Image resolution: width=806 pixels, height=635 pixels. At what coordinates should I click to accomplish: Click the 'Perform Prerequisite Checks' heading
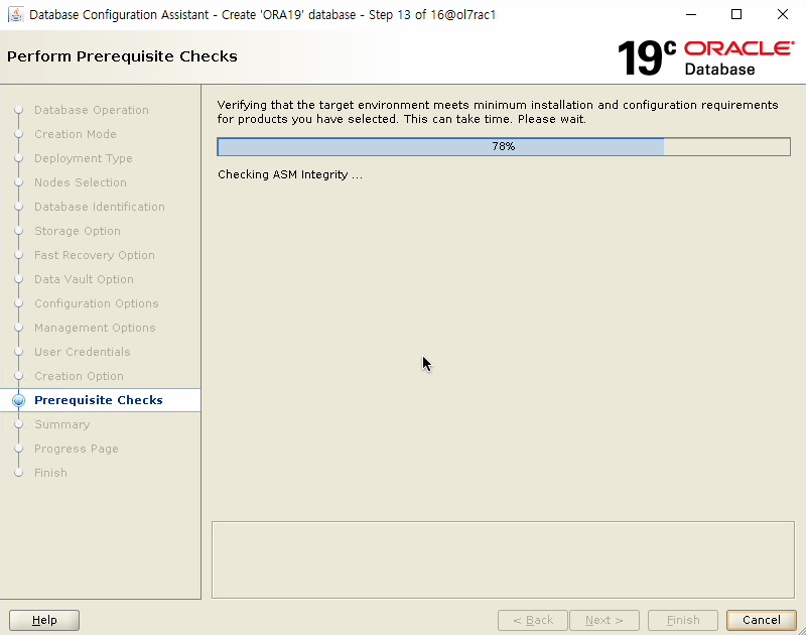122,56
